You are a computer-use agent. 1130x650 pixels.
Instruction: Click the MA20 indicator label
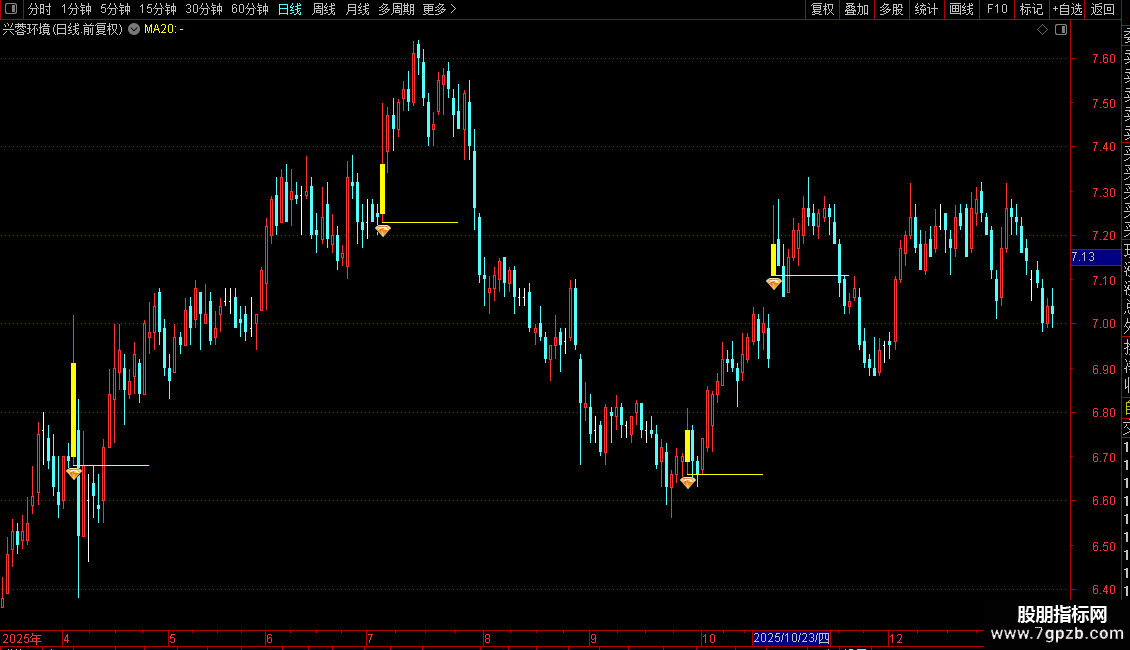(x=164, y=29)
